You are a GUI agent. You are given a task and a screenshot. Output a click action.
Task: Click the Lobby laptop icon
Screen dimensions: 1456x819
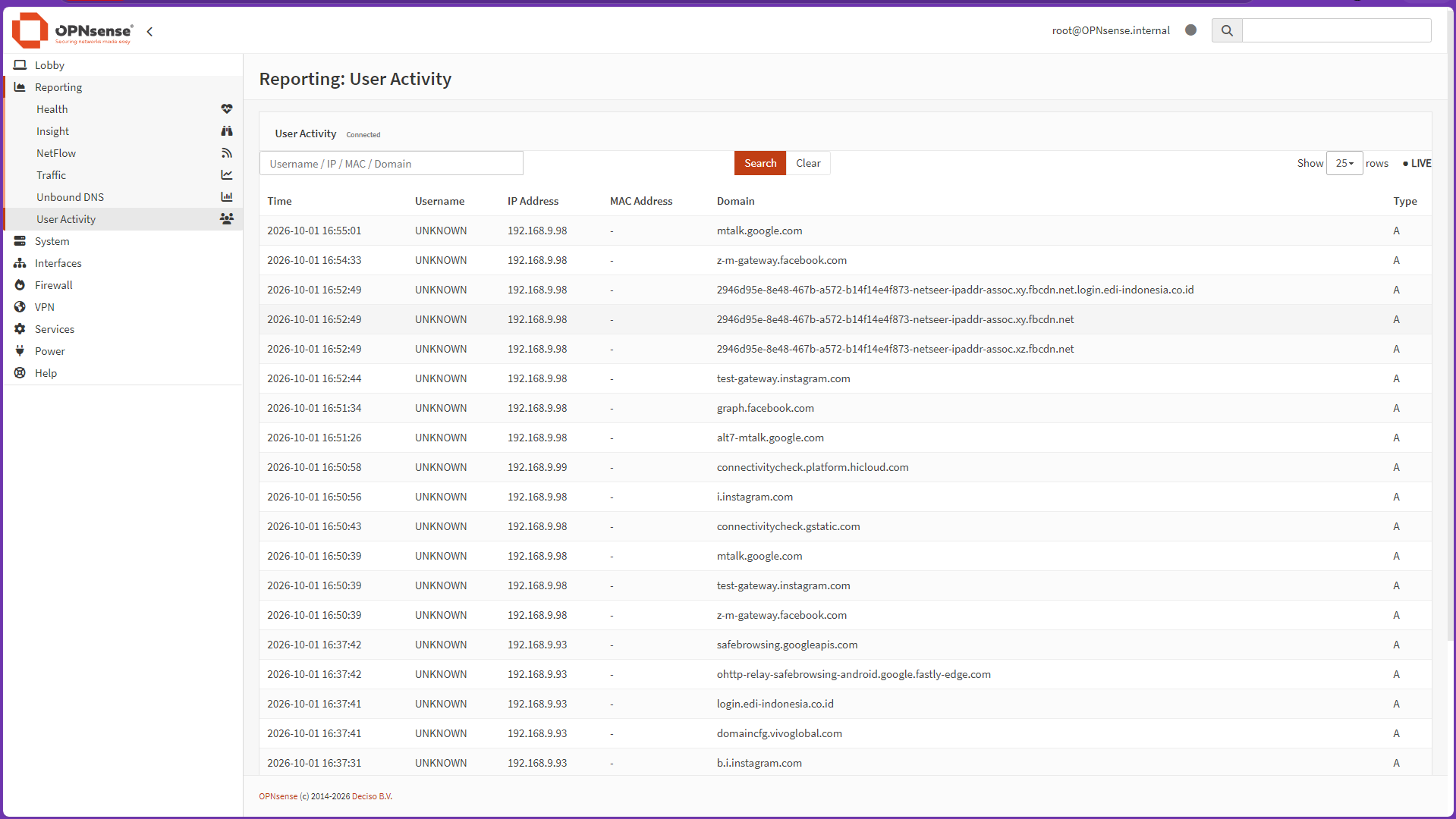(x=20, y=65)
